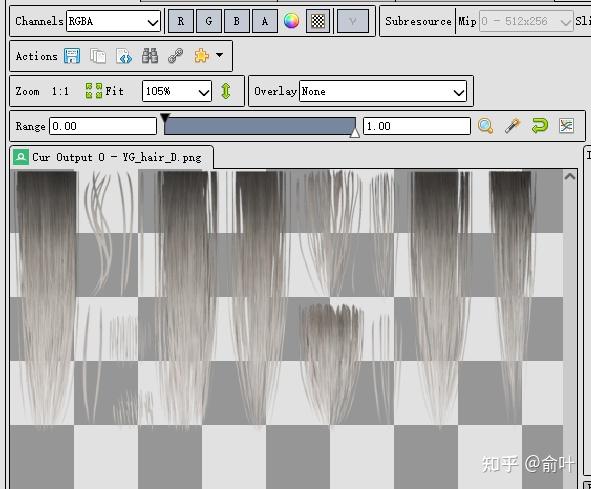Open the Mip level dropdown

[526, 21]
